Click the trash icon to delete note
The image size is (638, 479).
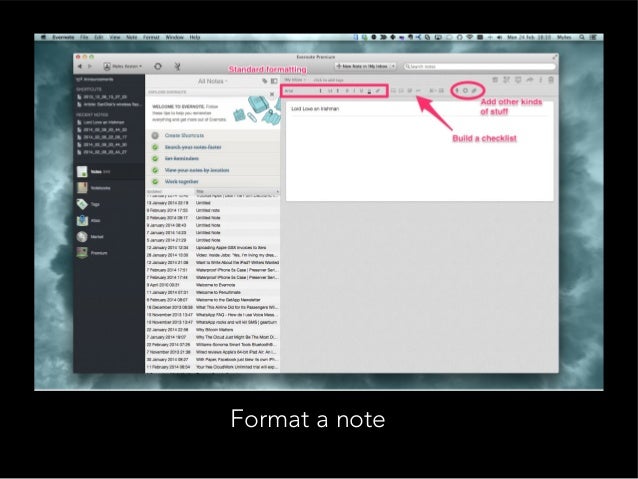[551, 80]
